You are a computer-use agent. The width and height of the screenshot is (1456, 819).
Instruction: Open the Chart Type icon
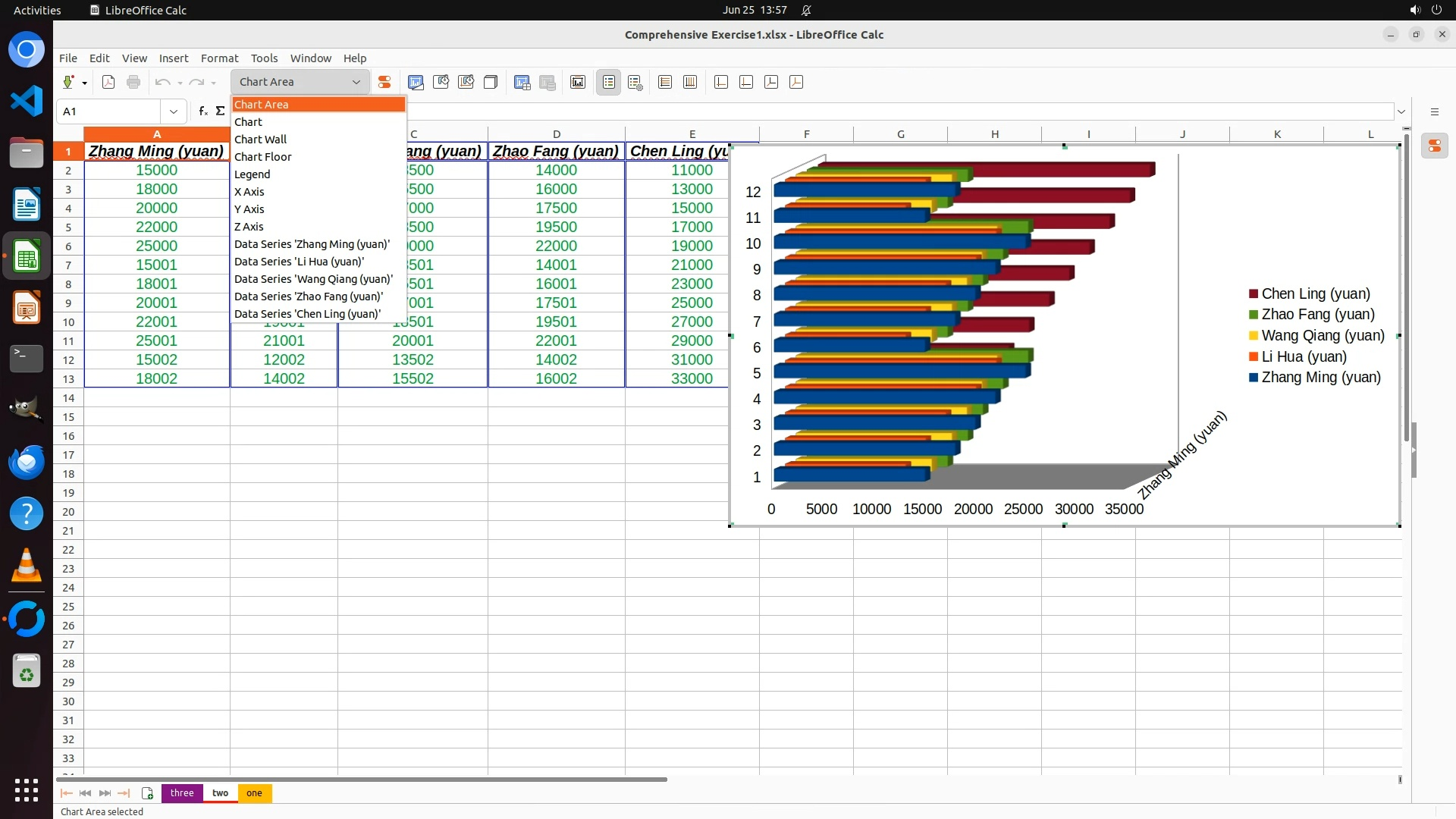click(x=416, y=82)
